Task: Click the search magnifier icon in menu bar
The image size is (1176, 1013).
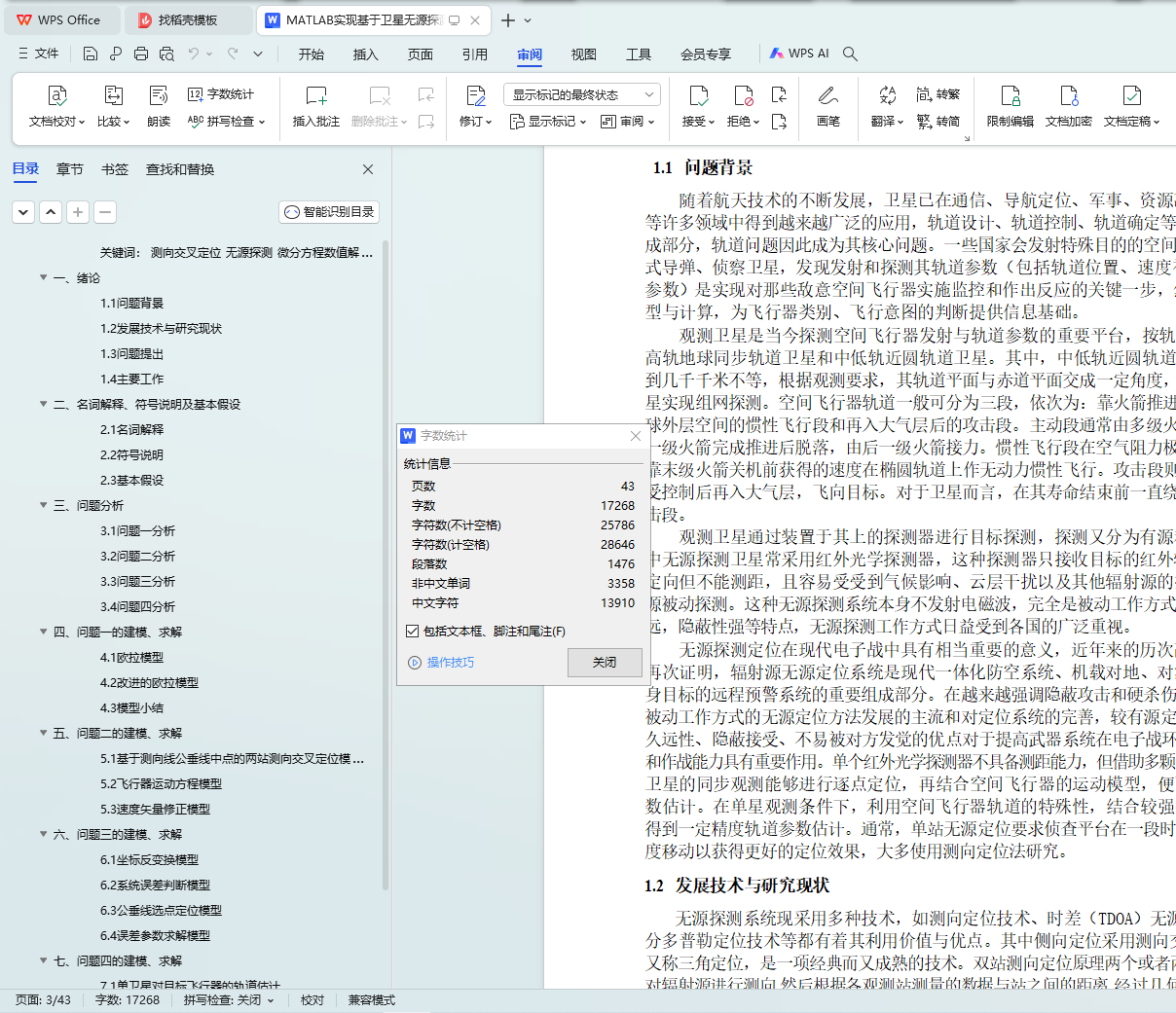Action: [x=850, y=54]
